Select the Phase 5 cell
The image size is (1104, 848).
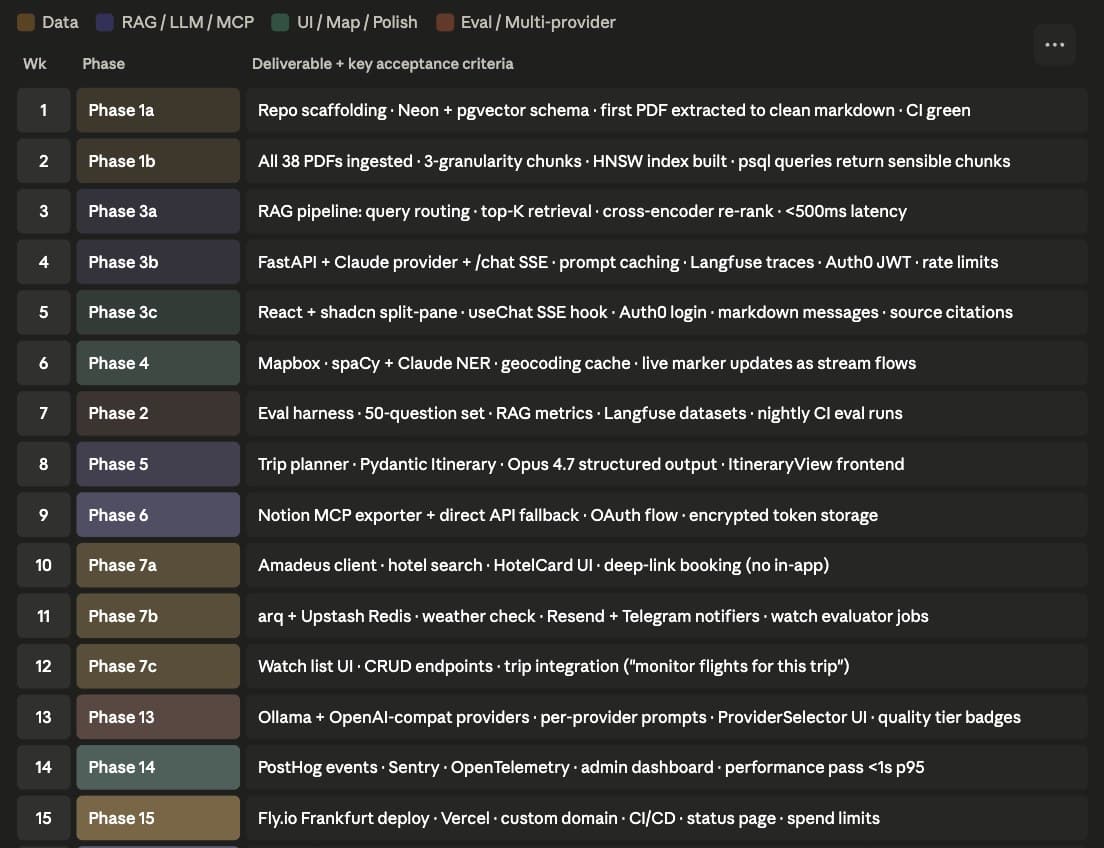[x=158, y=464]
